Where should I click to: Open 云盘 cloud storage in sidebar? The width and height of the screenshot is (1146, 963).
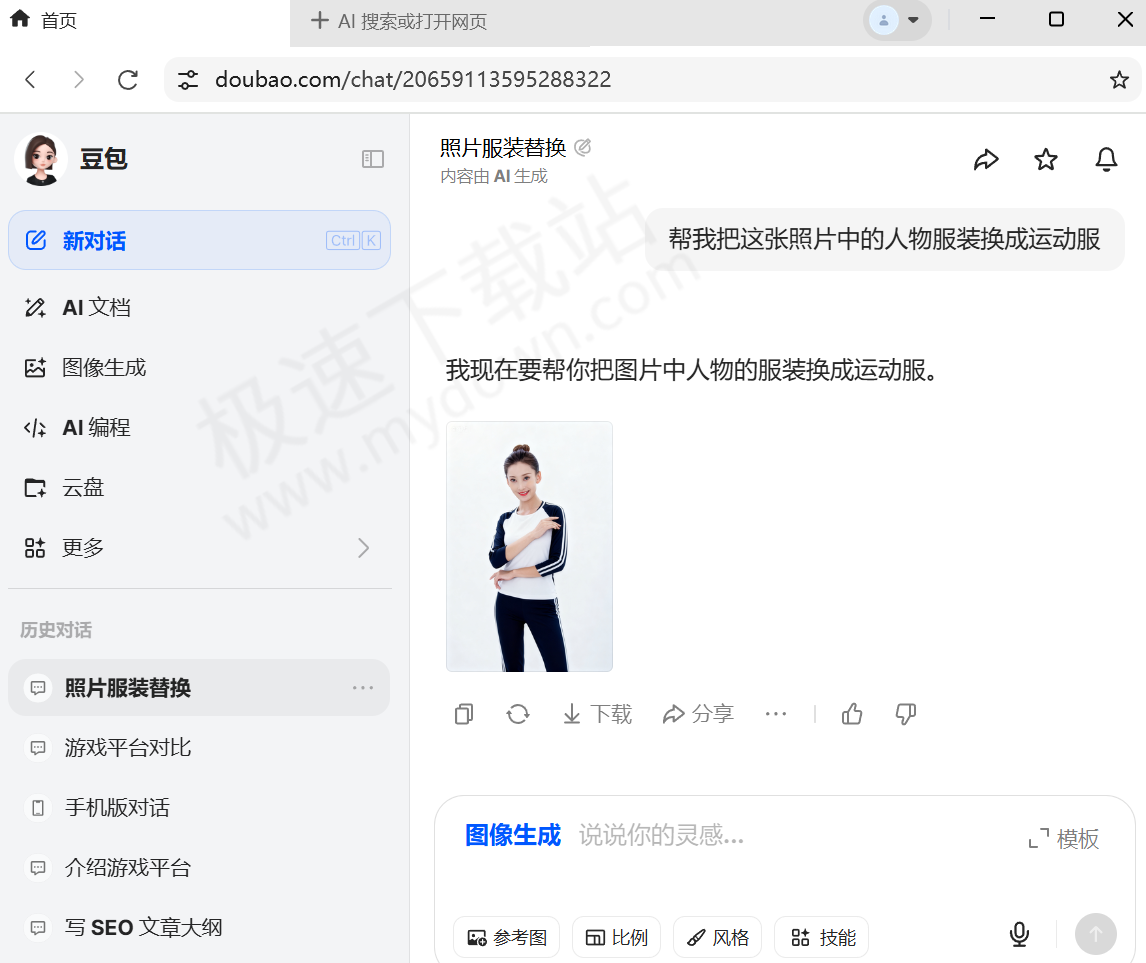point(83,487)
